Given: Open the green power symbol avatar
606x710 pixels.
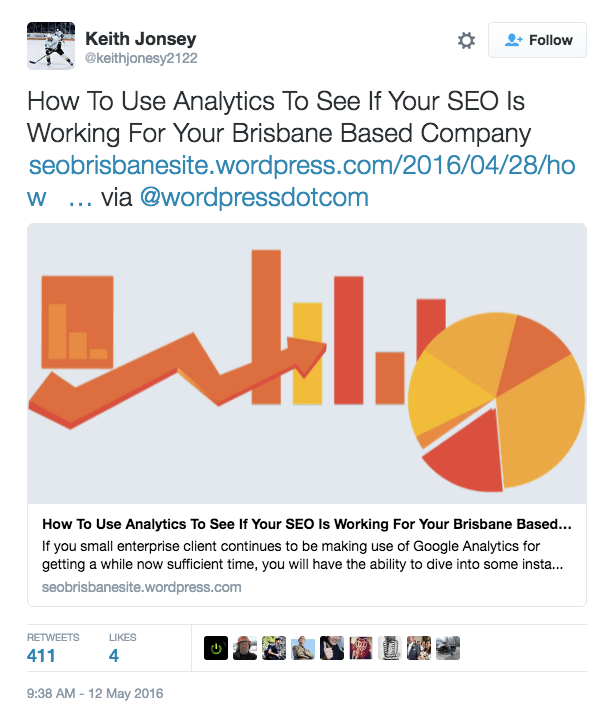Looking at the screenshot, I should pyautogui.click(x=216, y=649).
